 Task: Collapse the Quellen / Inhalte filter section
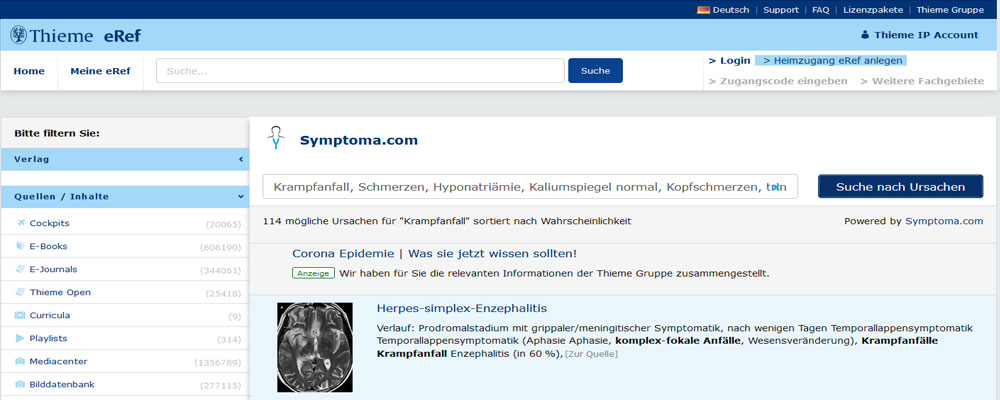[x=240, y=196]
